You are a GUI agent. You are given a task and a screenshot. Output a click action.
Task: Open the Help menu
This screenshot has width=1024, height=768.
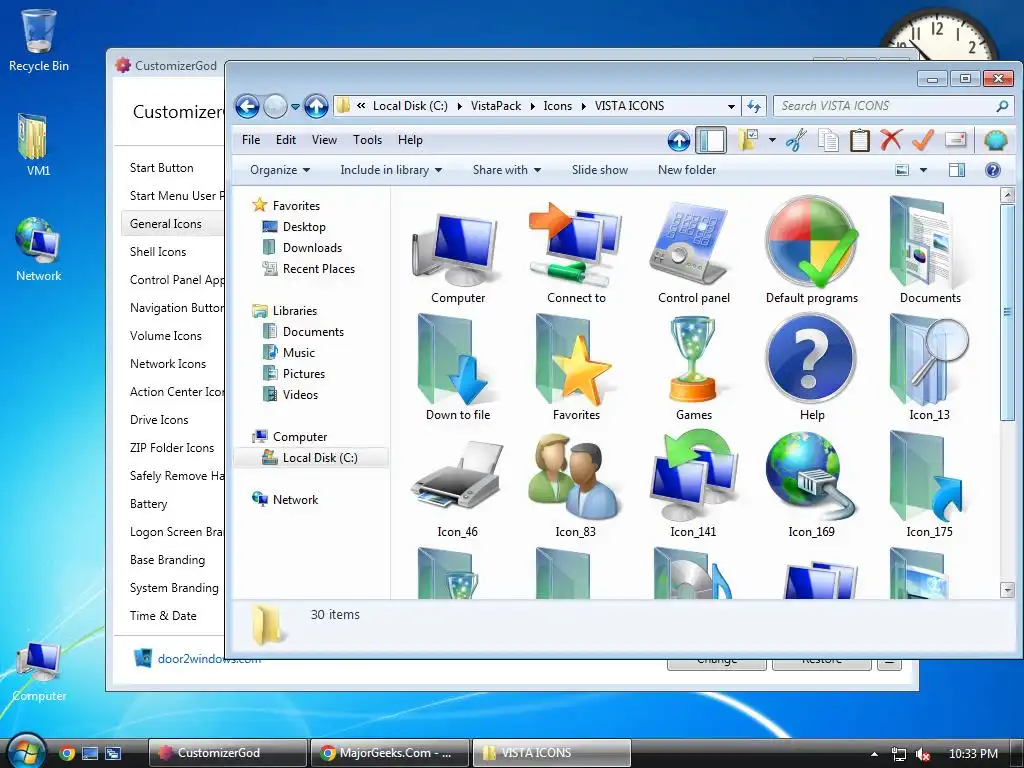coord(410,140)
